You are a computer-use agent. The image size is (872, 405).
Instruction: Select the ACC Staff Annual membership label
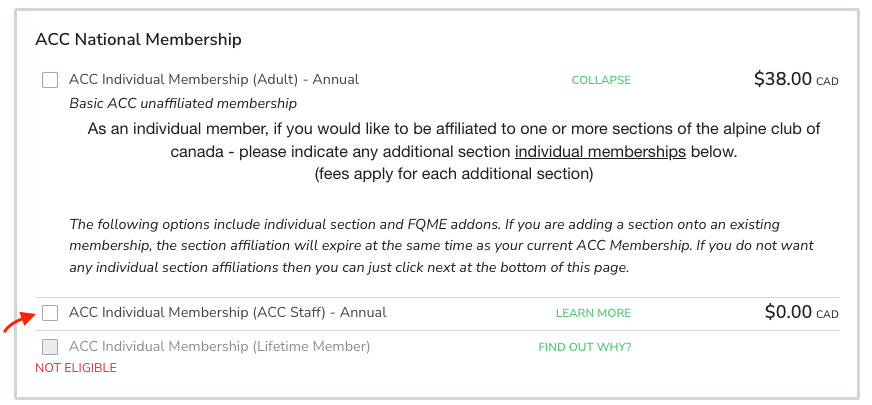[227, 313]
